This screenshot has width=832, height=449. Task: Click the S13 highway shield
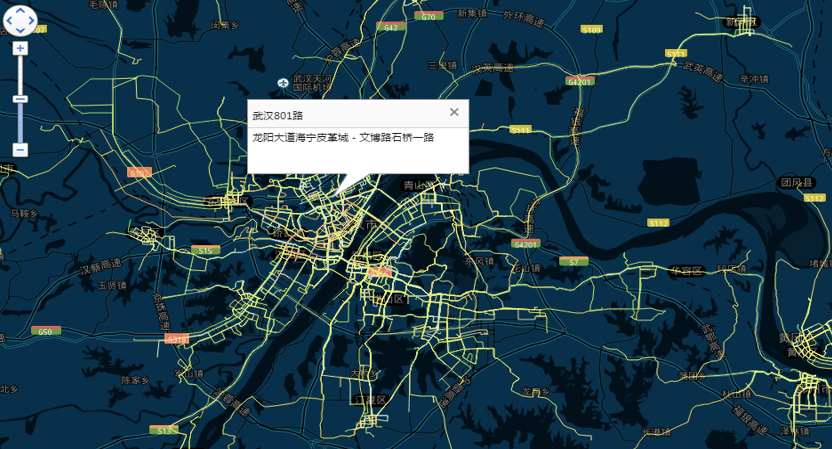pos(164,430)
